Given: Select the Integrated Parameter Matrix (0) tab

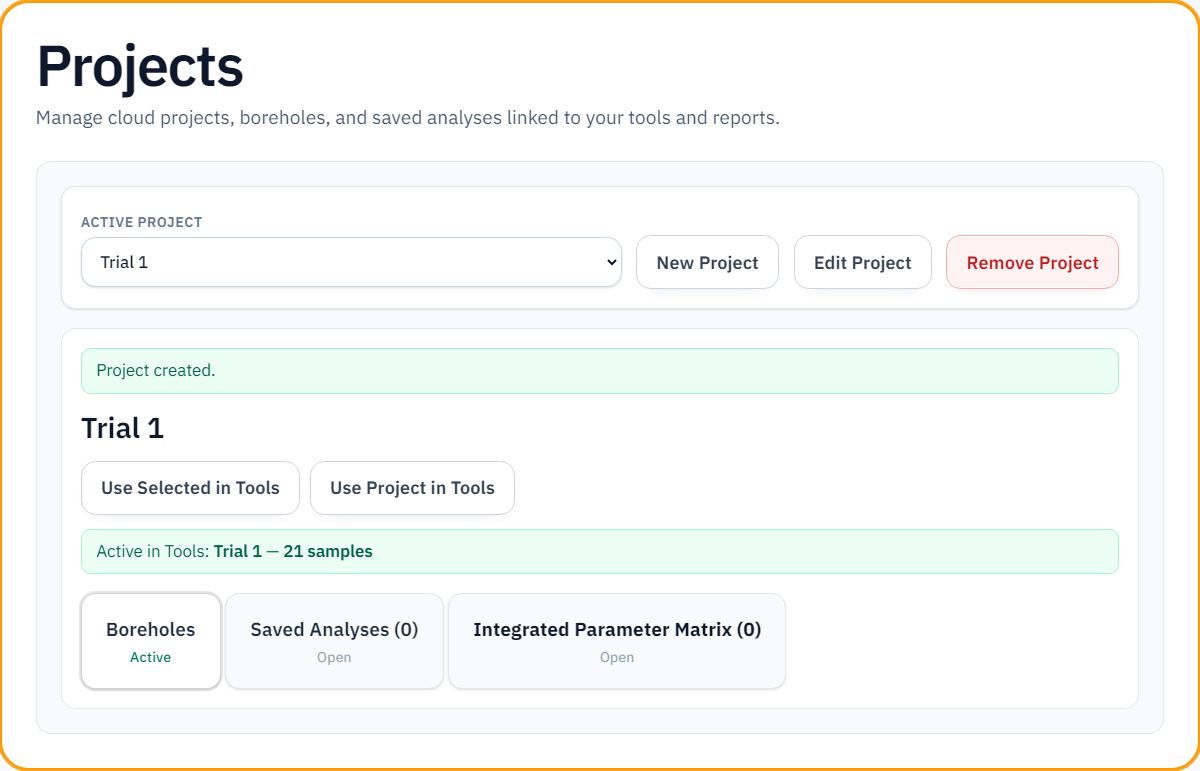Looking at the screenshot, I should pyautogui.click(x=617, y=640).
